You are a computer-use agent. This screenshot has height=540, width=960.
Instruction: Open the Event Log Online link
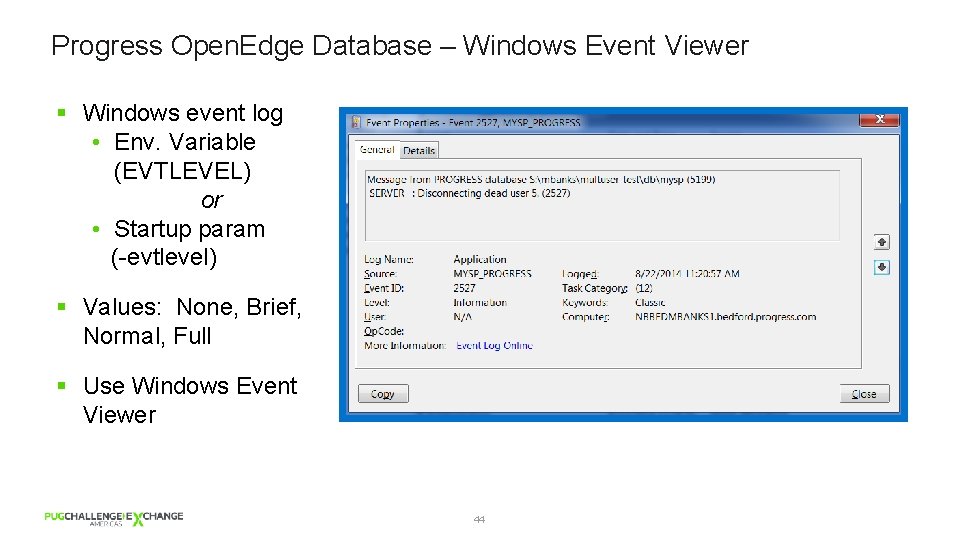point(494,345)
